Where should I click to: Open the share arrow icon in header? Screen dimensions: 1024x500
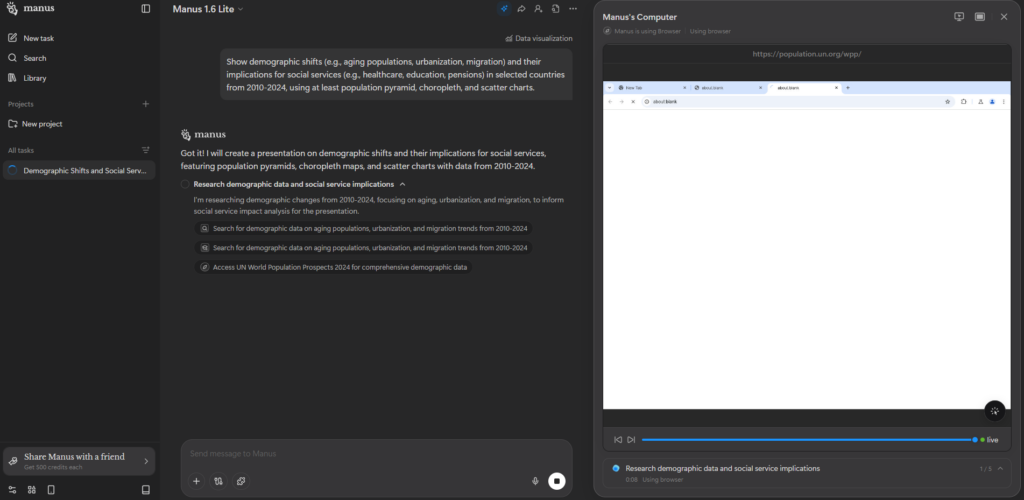click(x=521, y=9)
